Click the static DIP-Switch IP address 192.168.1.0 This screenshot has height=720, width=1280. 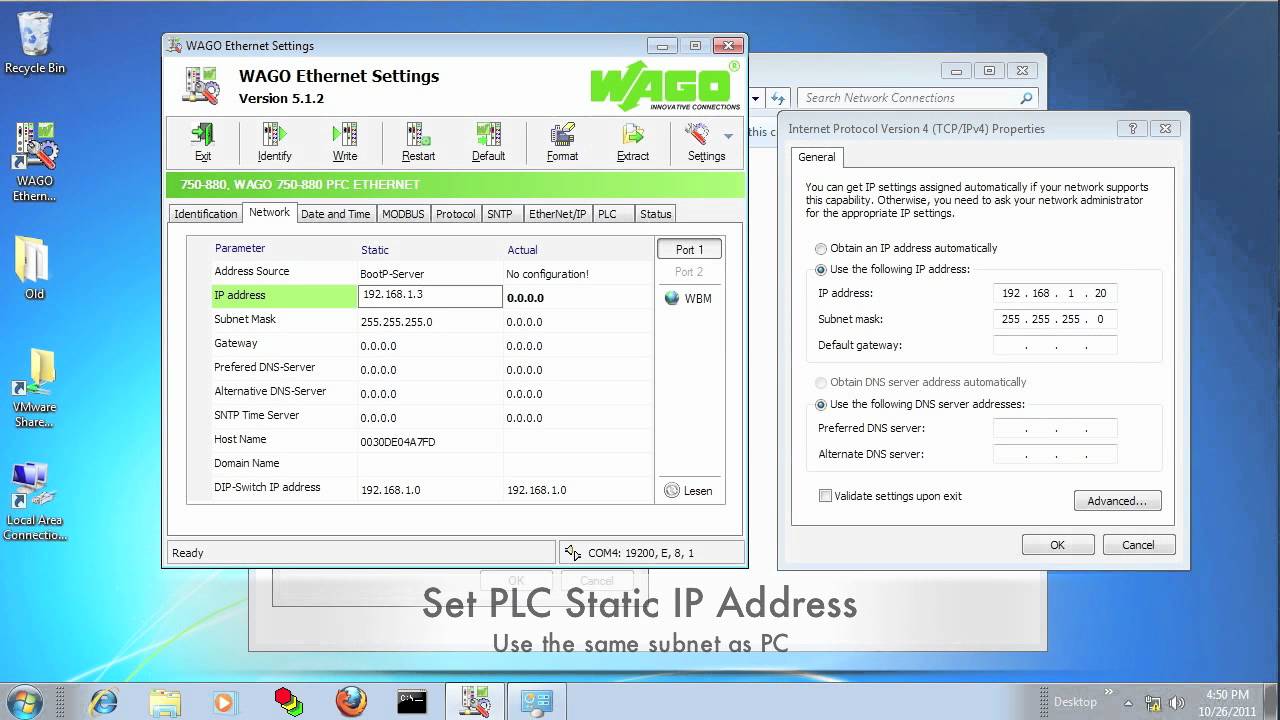tap(390, 490)
